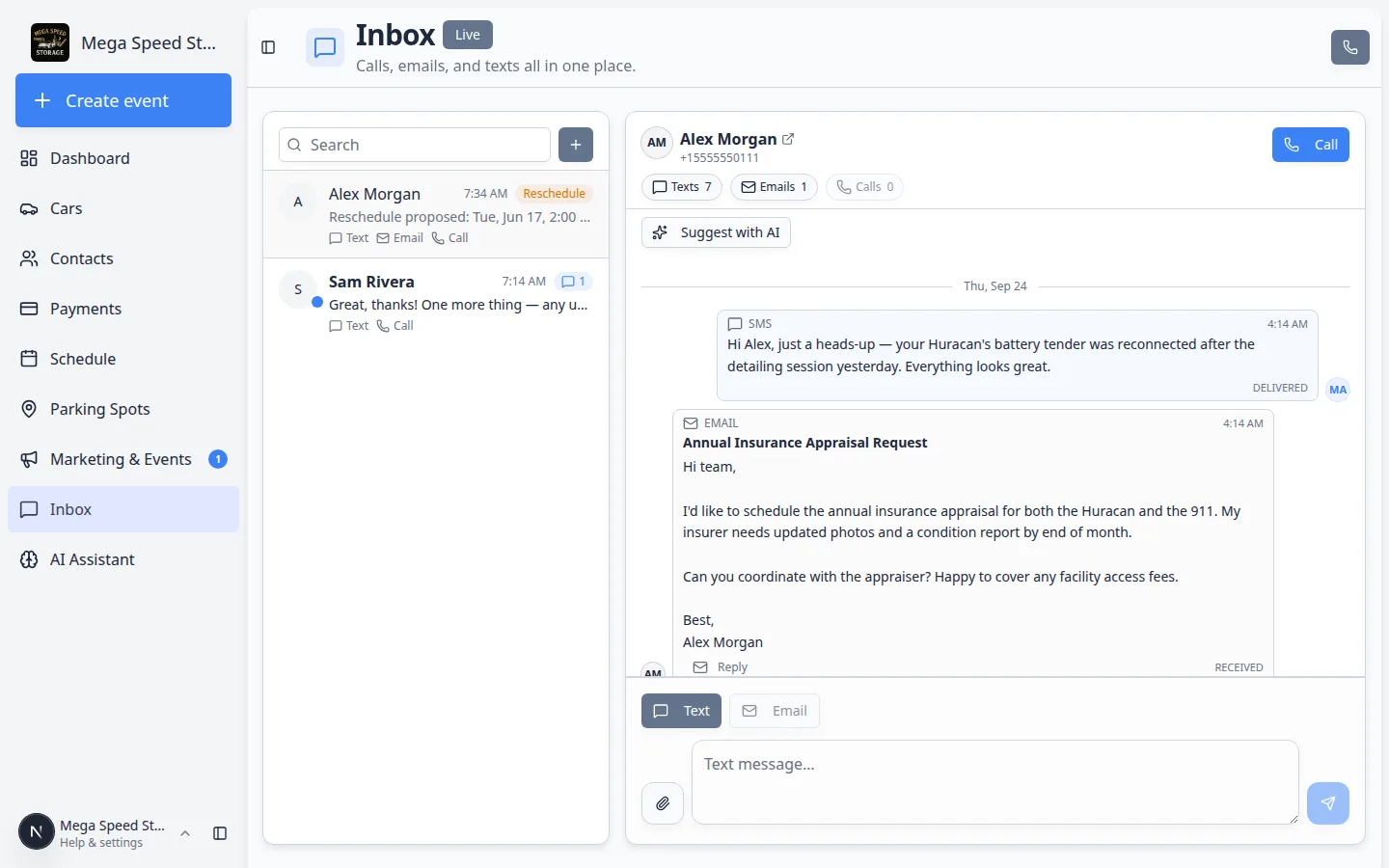The height and width of the screenshot is (868, 1389).
Task: Open Marketing & Events section
Action: [x=123, y=459]
